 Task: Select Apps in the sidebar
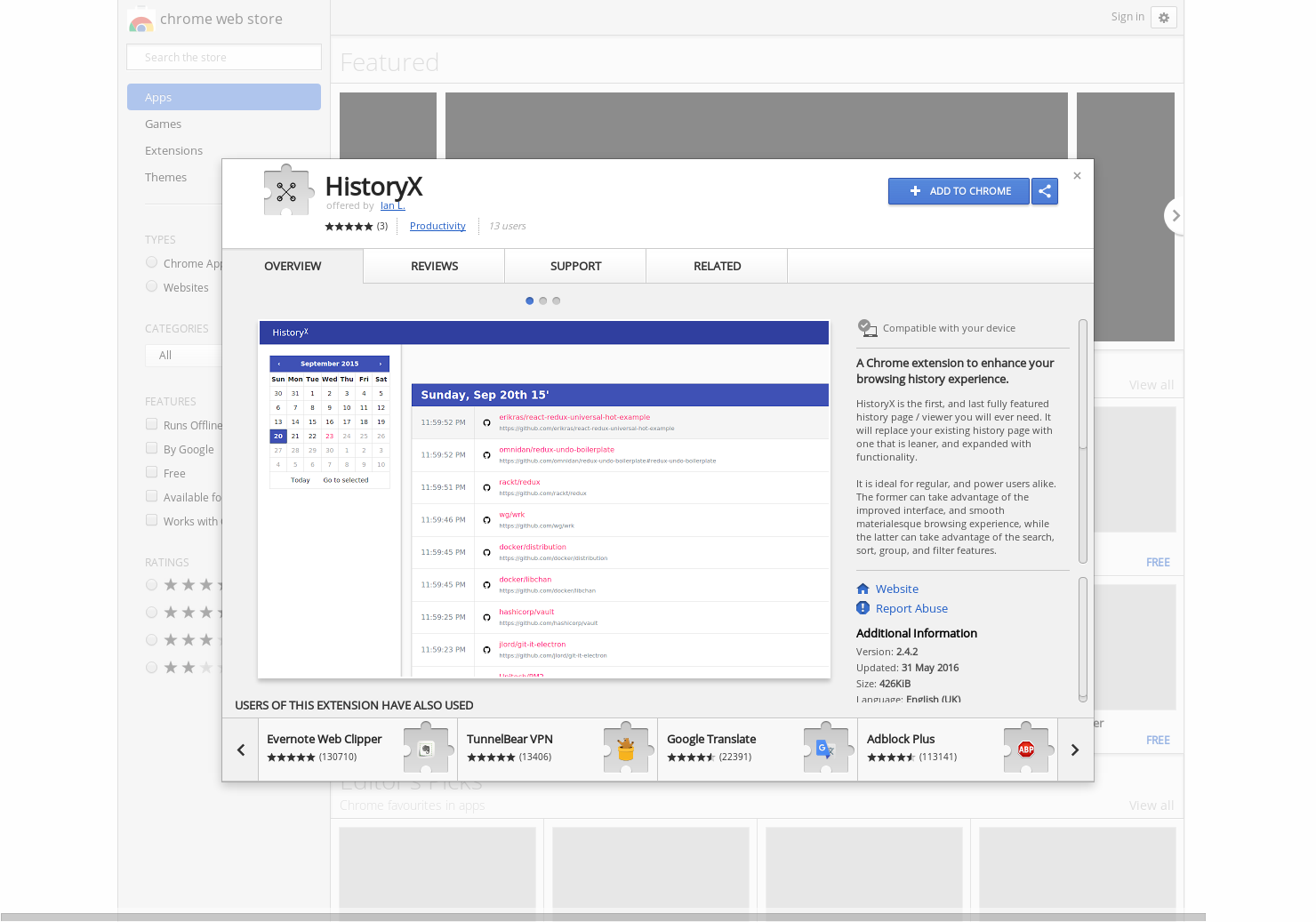point(224,97)
